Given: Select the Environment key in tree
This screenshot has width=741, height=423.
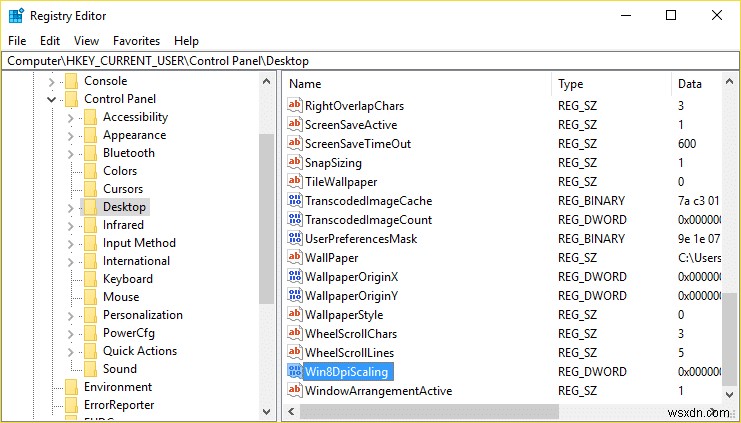Looking at the screenshot, I should coord(118,387).
